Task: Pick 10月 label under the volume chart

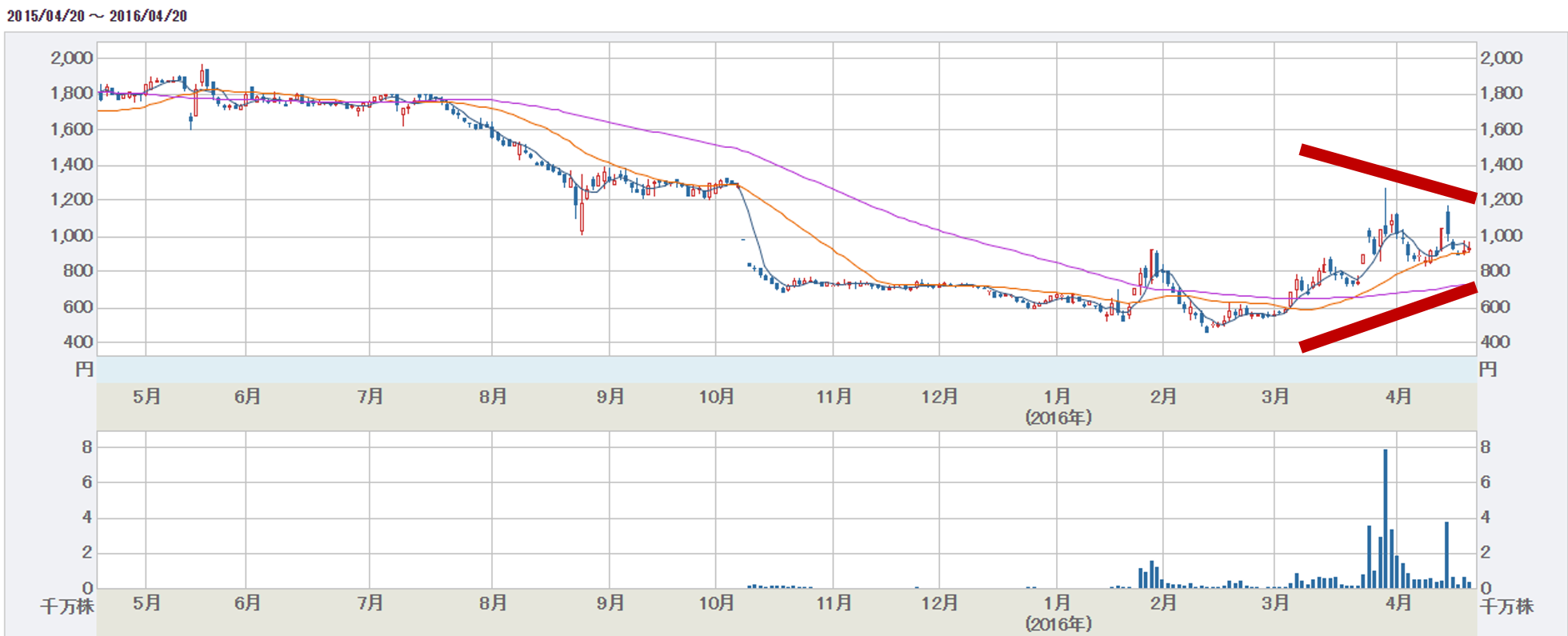Action: (x=716, y=603)
